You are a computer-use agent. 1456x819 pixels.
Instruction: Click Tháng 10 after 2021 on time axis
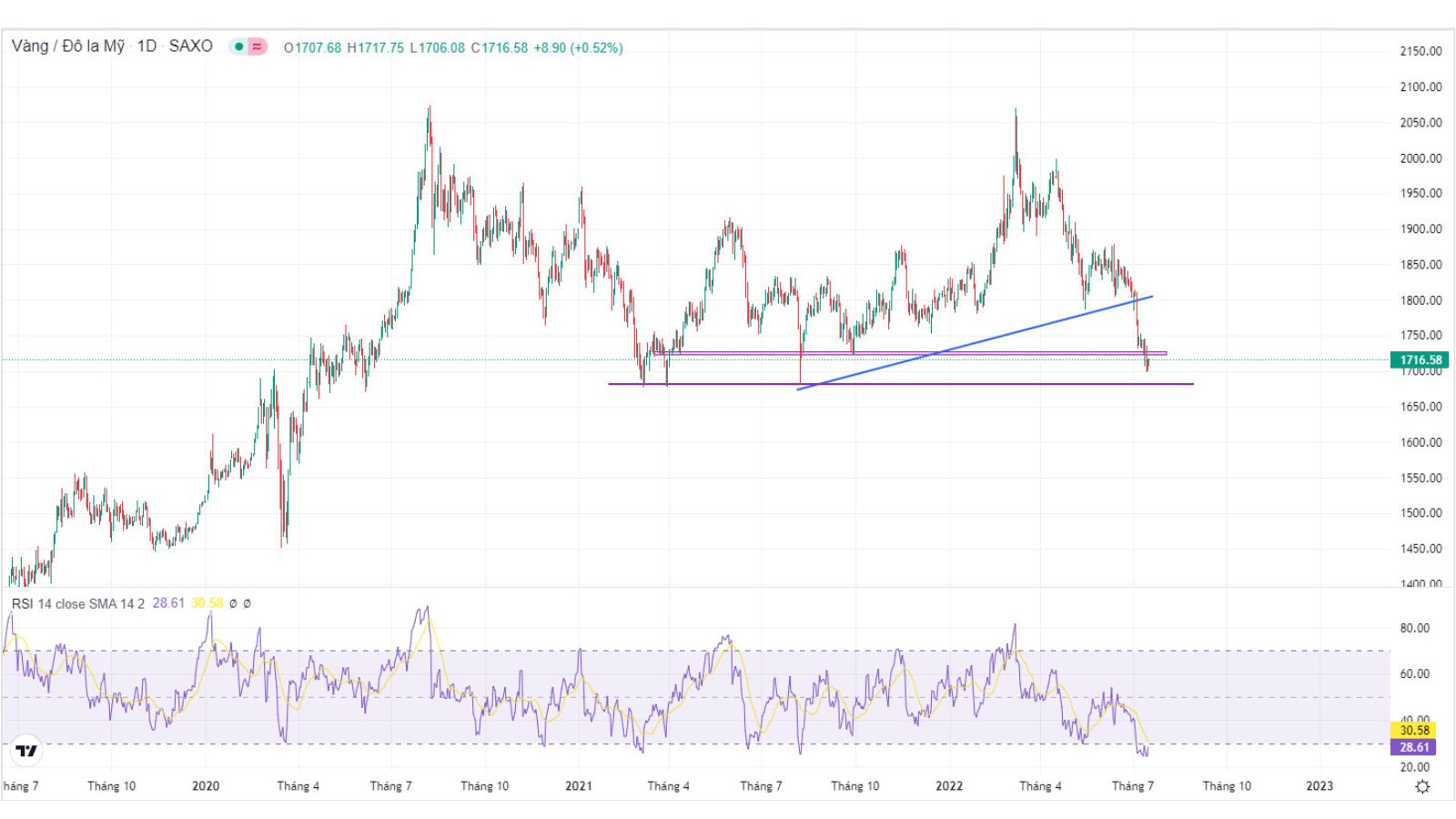click(x=855, y=786)
